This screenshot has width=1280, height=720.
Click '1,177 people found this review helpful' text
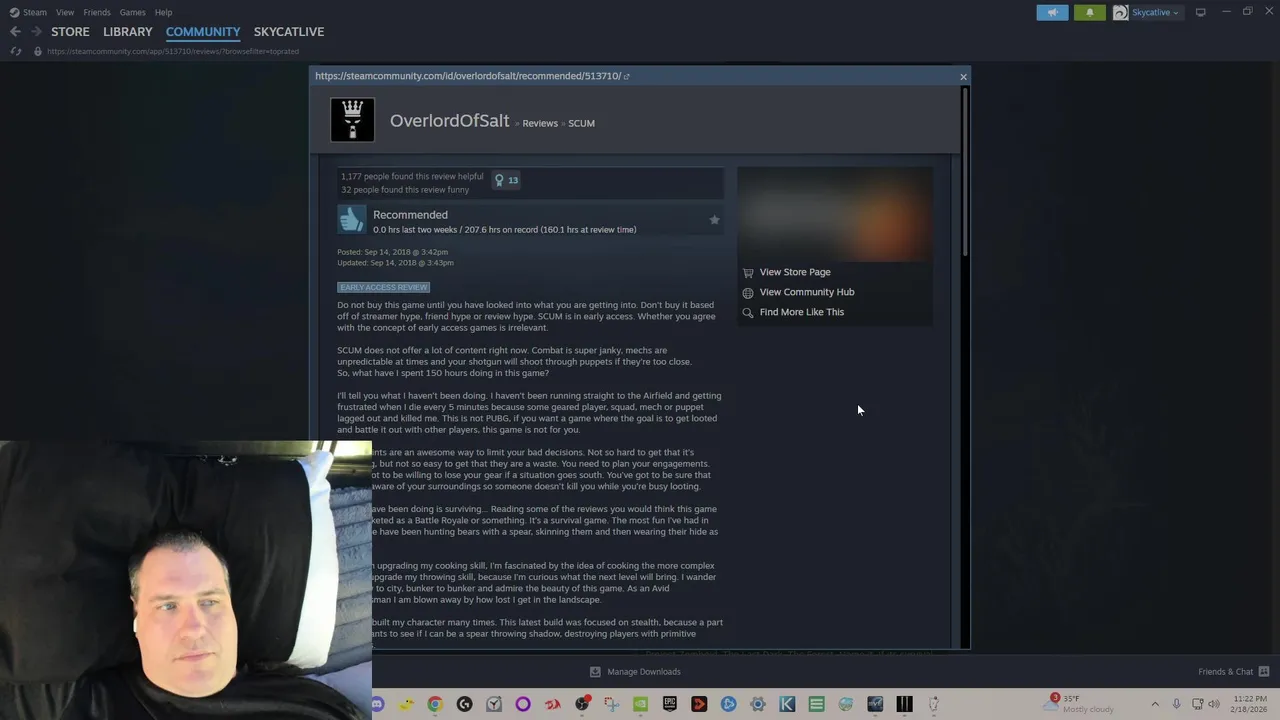click(412, 177)
